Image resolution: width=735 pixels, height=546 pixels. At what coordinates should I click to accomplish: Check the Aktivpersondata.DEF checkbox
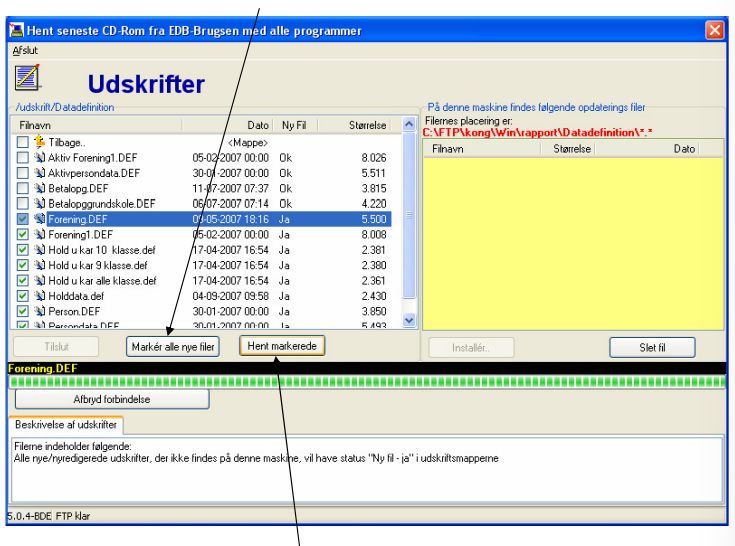(x=22, y=173)
